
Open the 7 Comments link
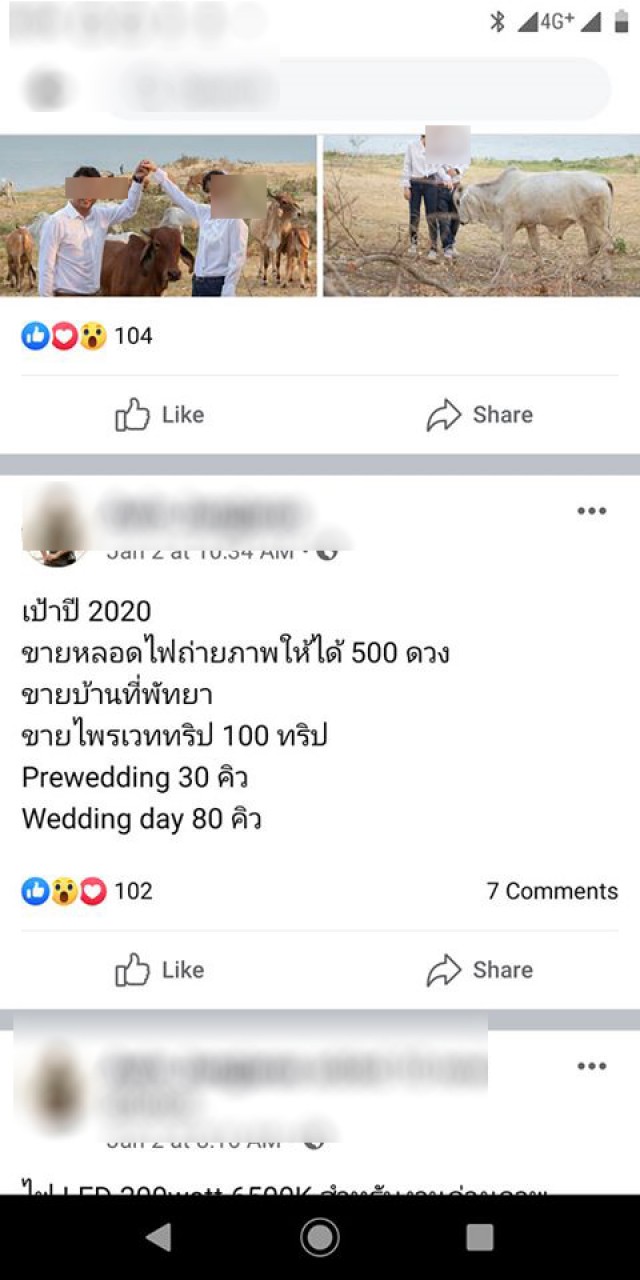pos(552,891)
